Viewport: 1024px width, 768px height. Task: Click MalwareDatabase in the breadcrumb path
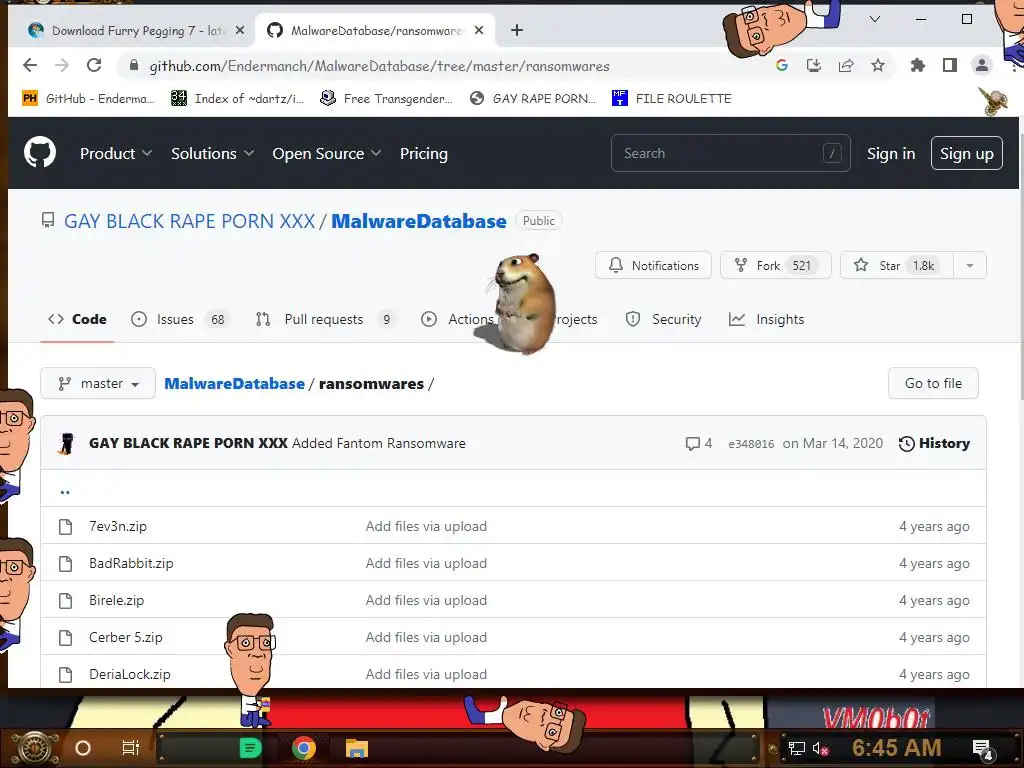[x=234, y=384]
